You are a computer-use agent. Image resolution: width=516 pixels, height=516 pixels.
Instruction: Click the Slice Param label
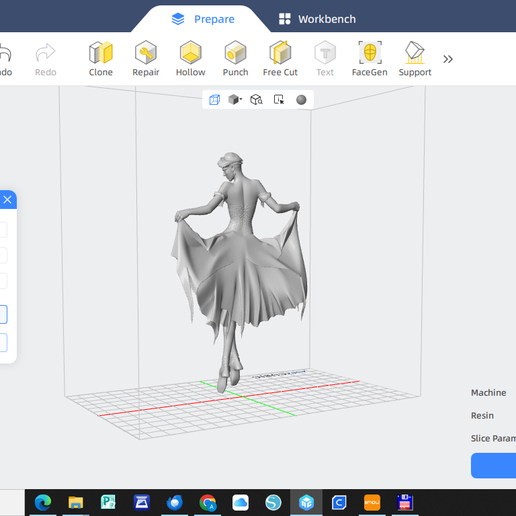click(493, 438)
